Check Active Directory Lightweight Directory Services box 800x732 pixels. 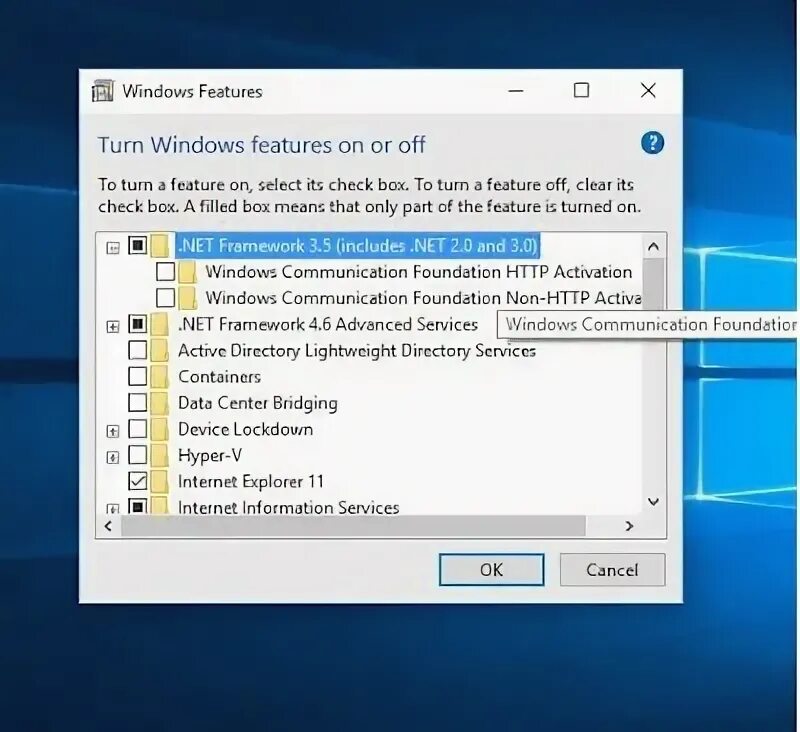pos(137,350)
